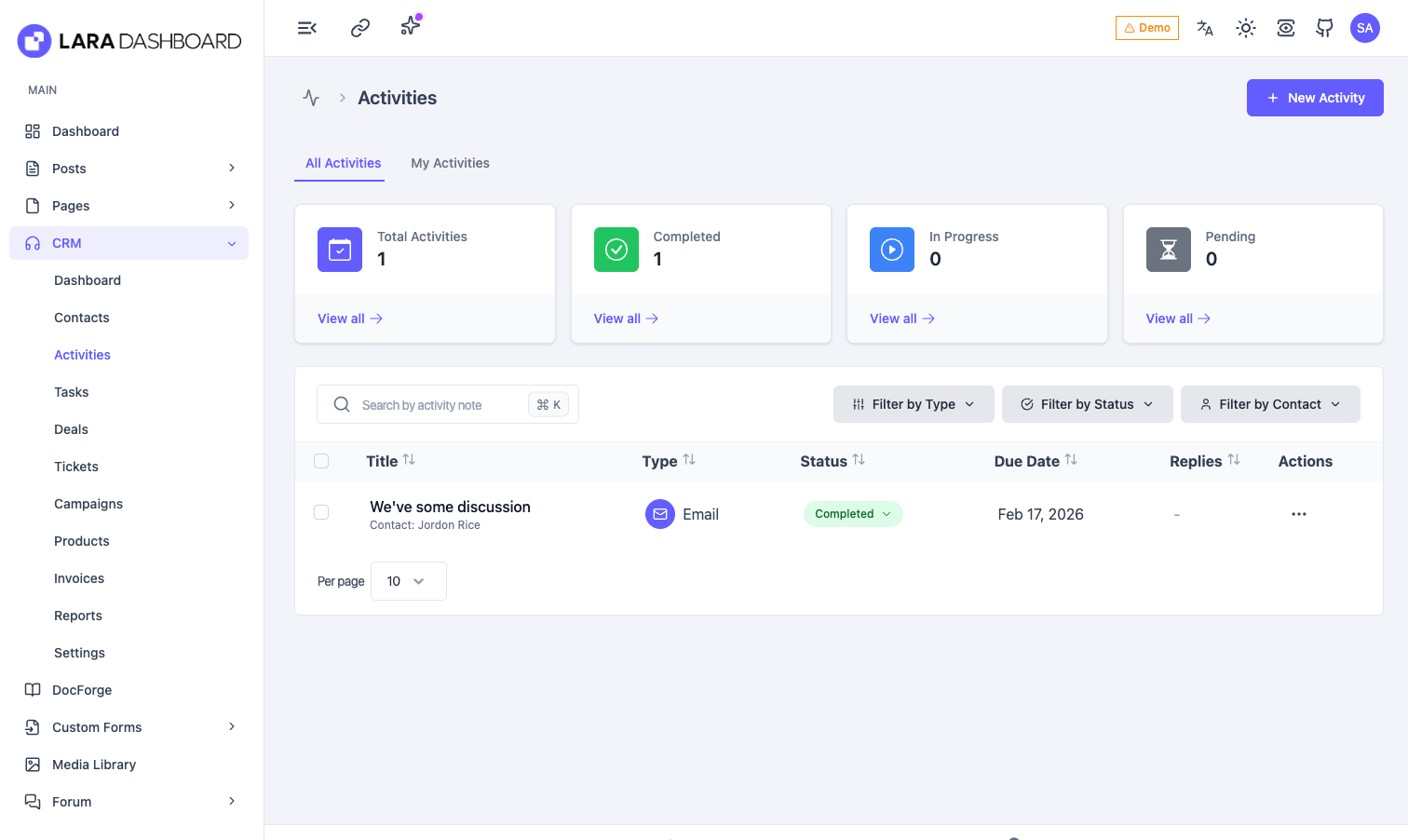This screenshot has width=1408, height=840.
Task: Switch to the My Activities tab
Action: coord(450,163)
